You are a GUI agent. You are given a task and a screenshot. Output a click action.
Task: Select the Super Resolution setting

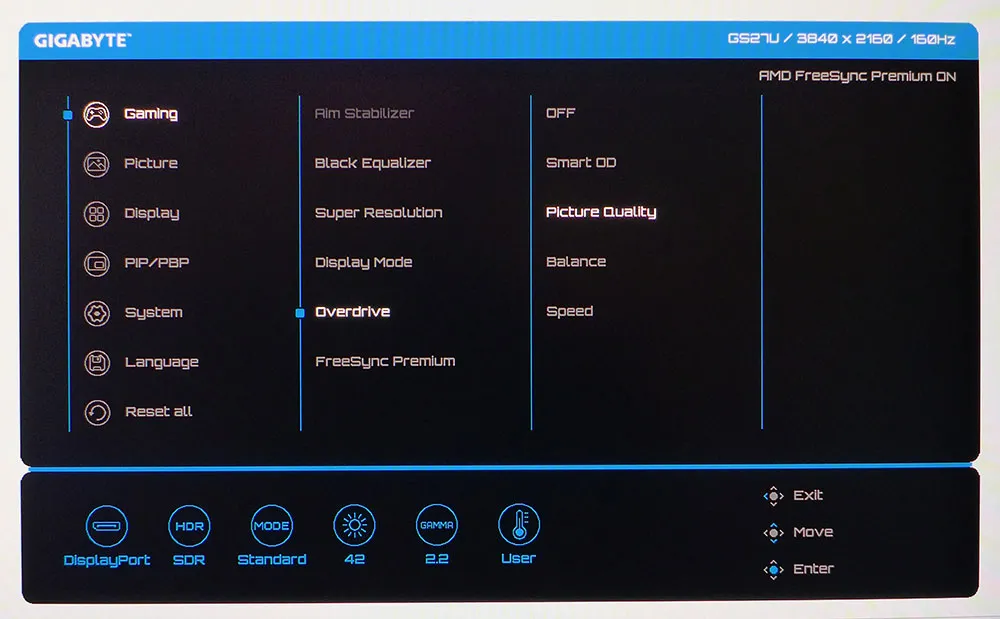(379, 213)
